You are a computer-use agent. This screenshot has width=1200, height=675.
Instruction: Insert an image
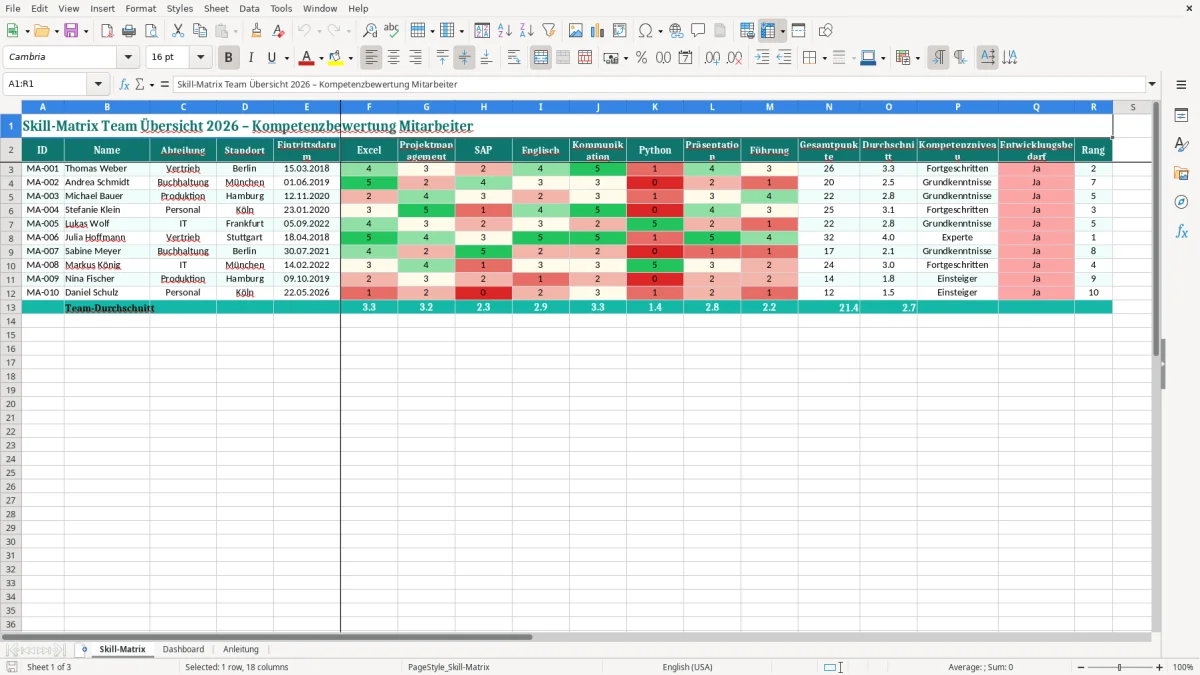pyautogui.click(x=576, y=31)
